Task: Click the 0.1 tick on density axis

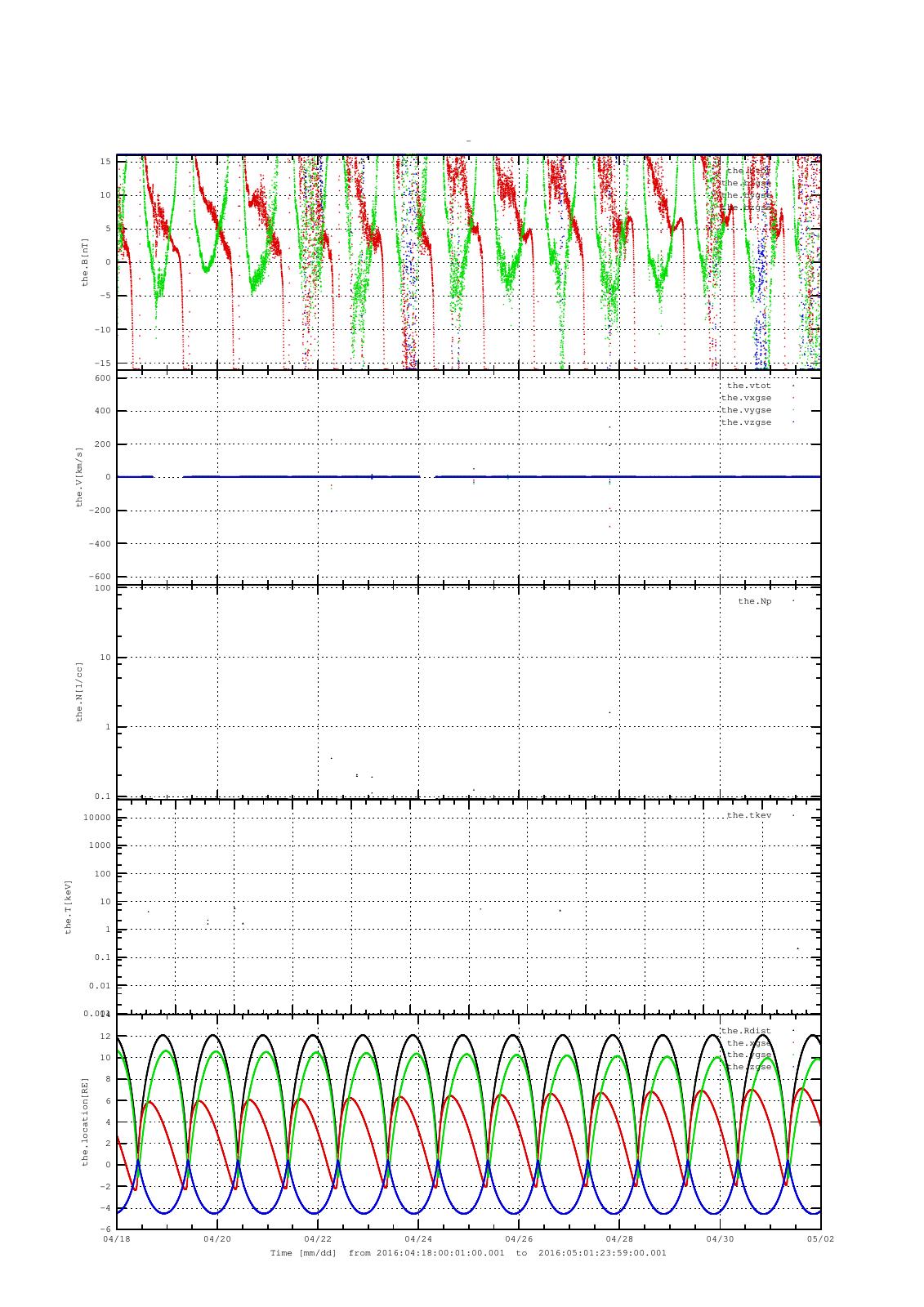Action: (102, 796)
